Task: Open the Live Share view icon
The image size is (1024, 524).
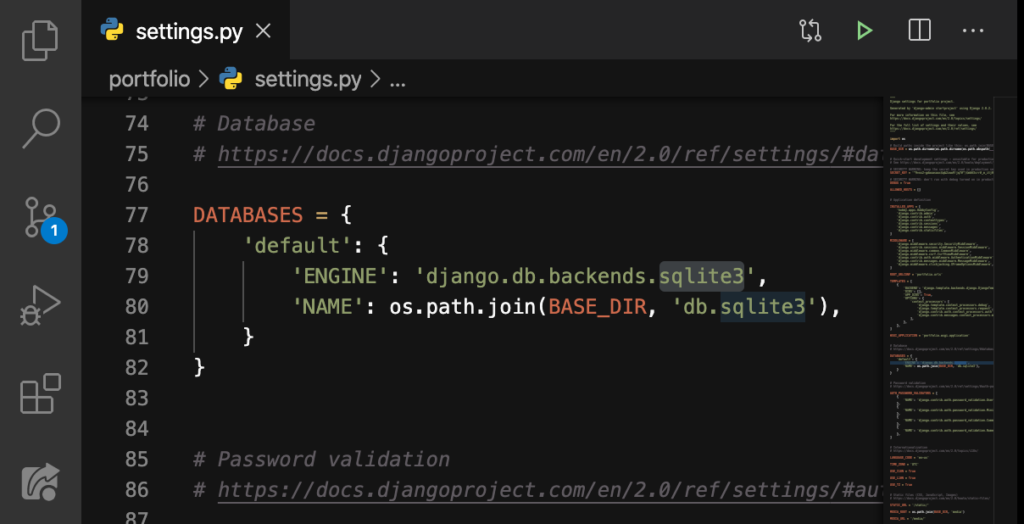Action: pyautogui.click(x=40, y=482)
